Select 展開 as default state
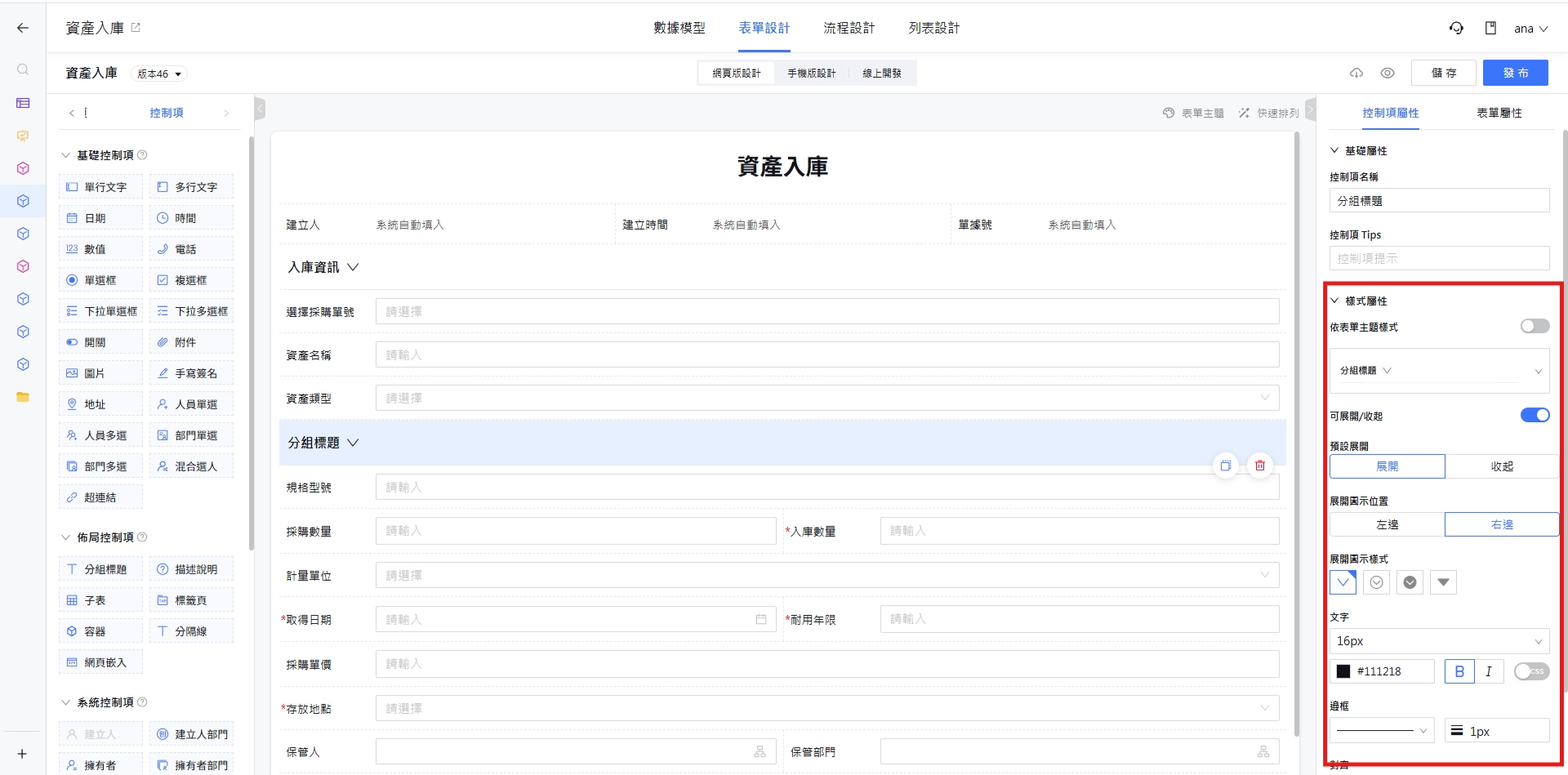The image size is (1568, 775). tap(1388, 466)
